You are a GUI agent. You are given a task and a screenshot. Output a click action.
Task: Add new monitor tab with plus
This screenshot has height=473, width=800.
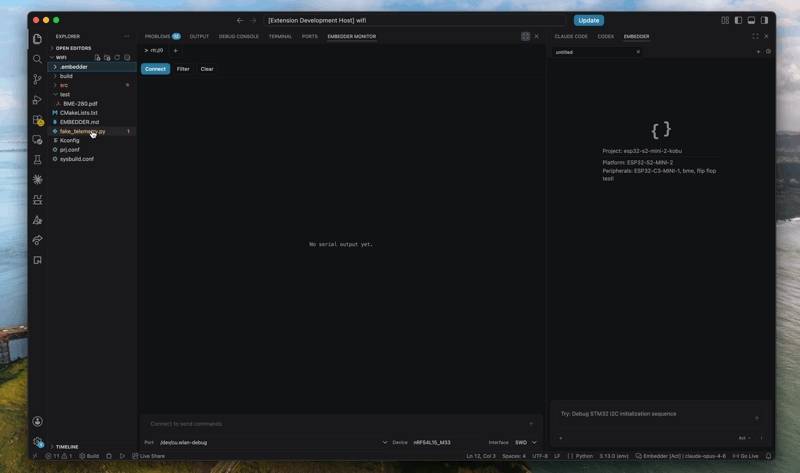[176, 51]
